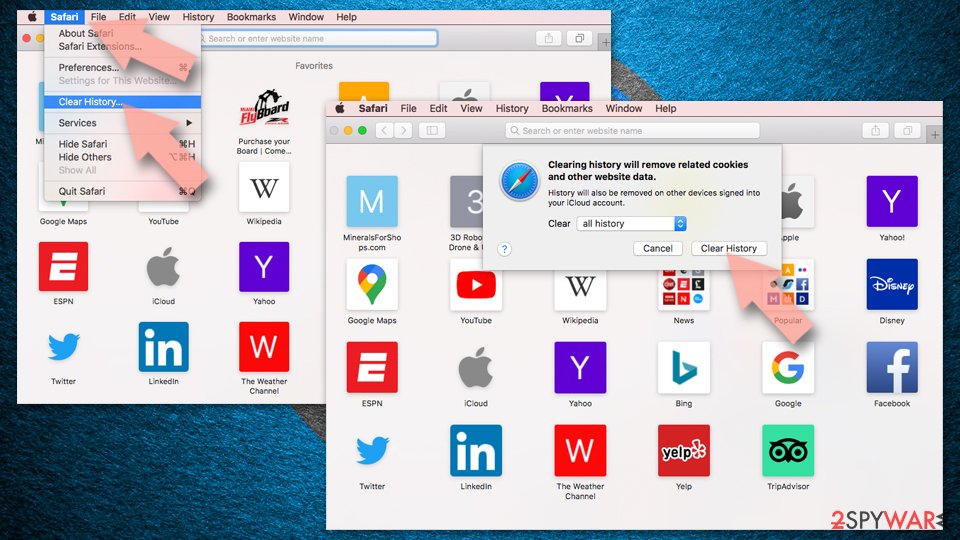Go back in right Safari window
This screenshot has width=960, height=540.
point(384,130)
